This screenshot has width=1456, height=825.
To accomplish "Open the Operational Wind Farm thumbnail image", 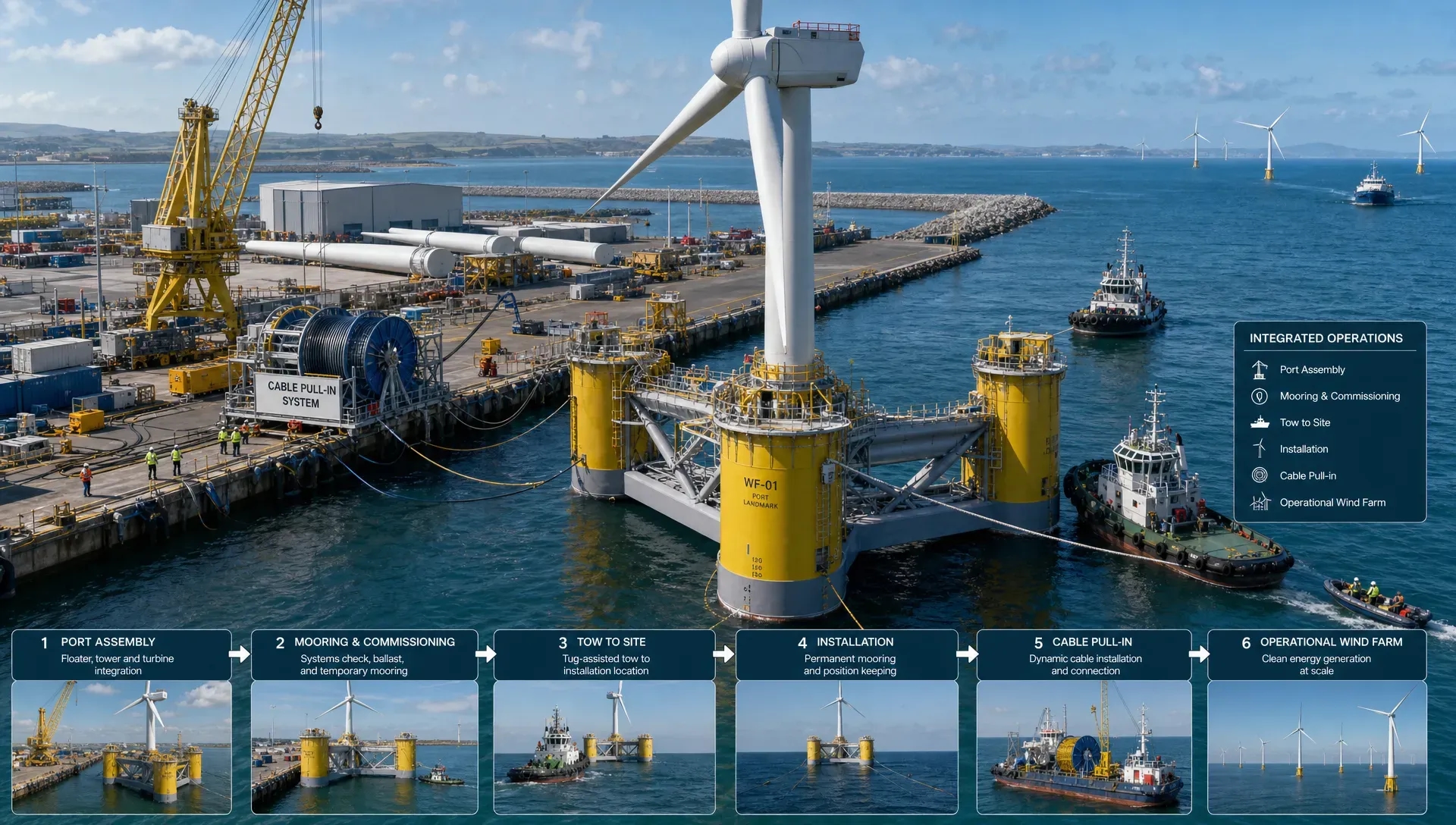I will click(x=1317, y=747).
